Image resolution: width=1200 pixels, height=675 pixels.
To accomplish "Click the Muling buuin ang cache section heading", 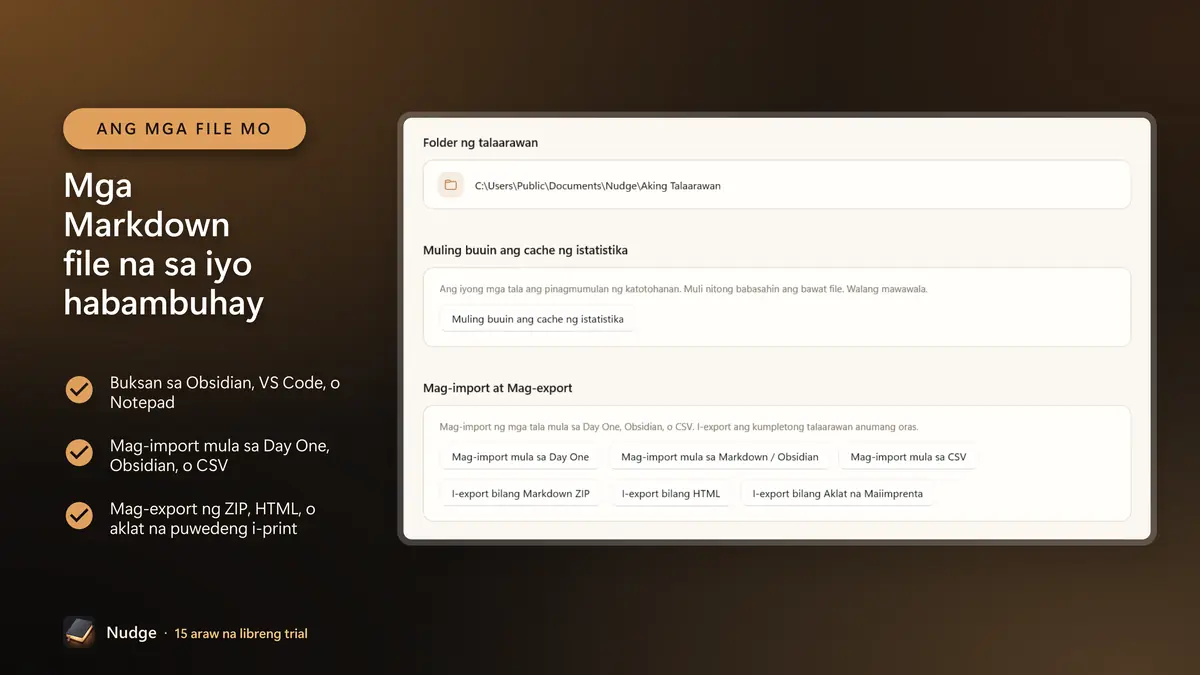I will point(526,250).
